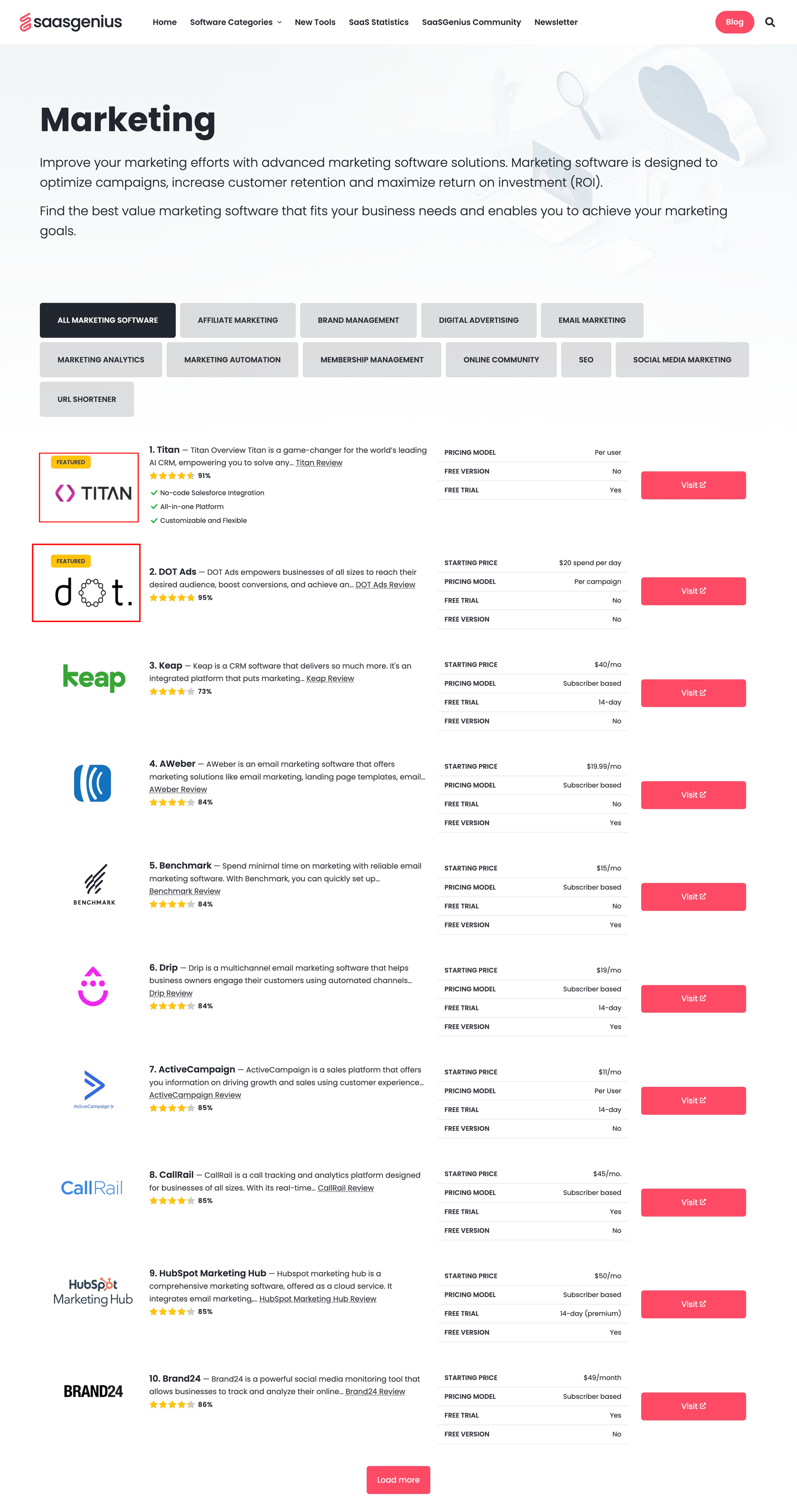
Task: Click the ActiveCampaign arrow logo
Action: tap(93, 1089)
